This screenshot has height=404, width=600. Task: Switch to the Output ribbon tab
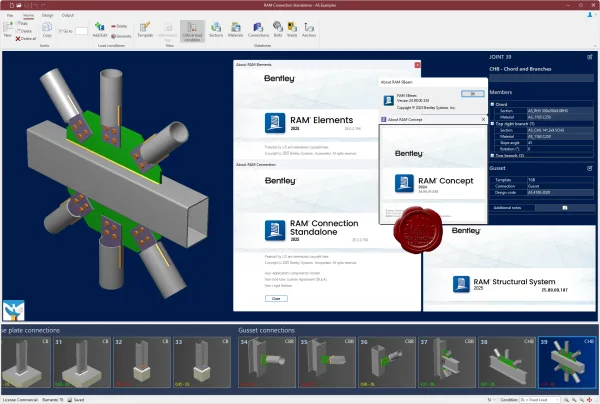click(x=68, y=15)
